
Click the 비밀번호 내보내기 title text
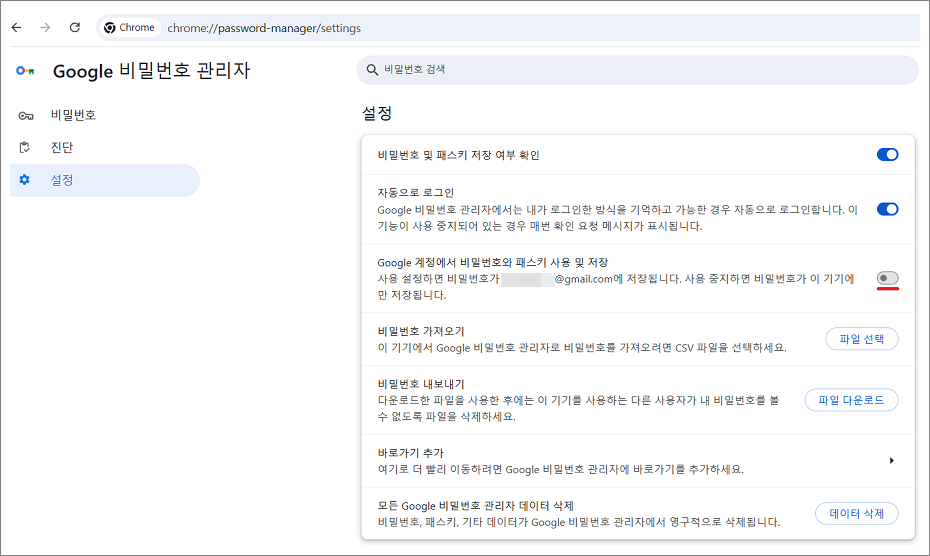[421, 384]
